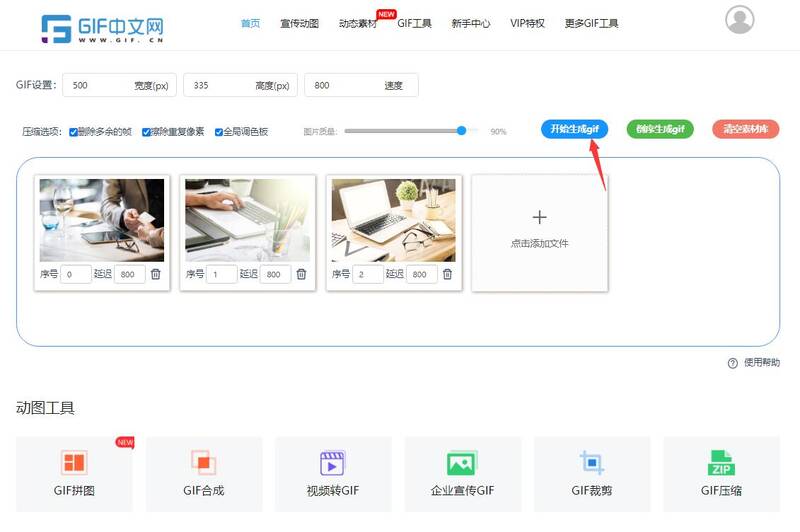Click the 90% quality value
The height and width of the screenshot is (532, 800).
click(x=498, y=132)
